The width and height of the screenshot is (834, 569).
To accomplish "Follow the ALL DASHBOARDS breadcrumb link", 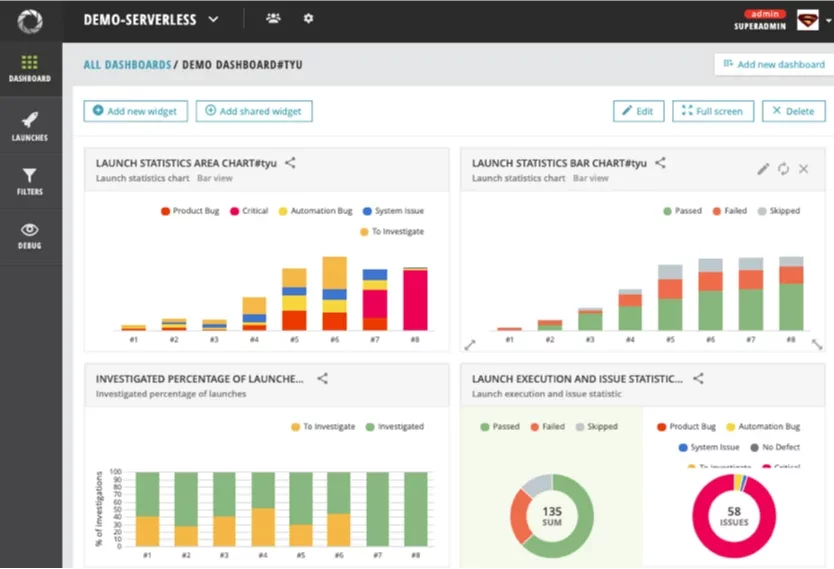I will pos(127,65).
